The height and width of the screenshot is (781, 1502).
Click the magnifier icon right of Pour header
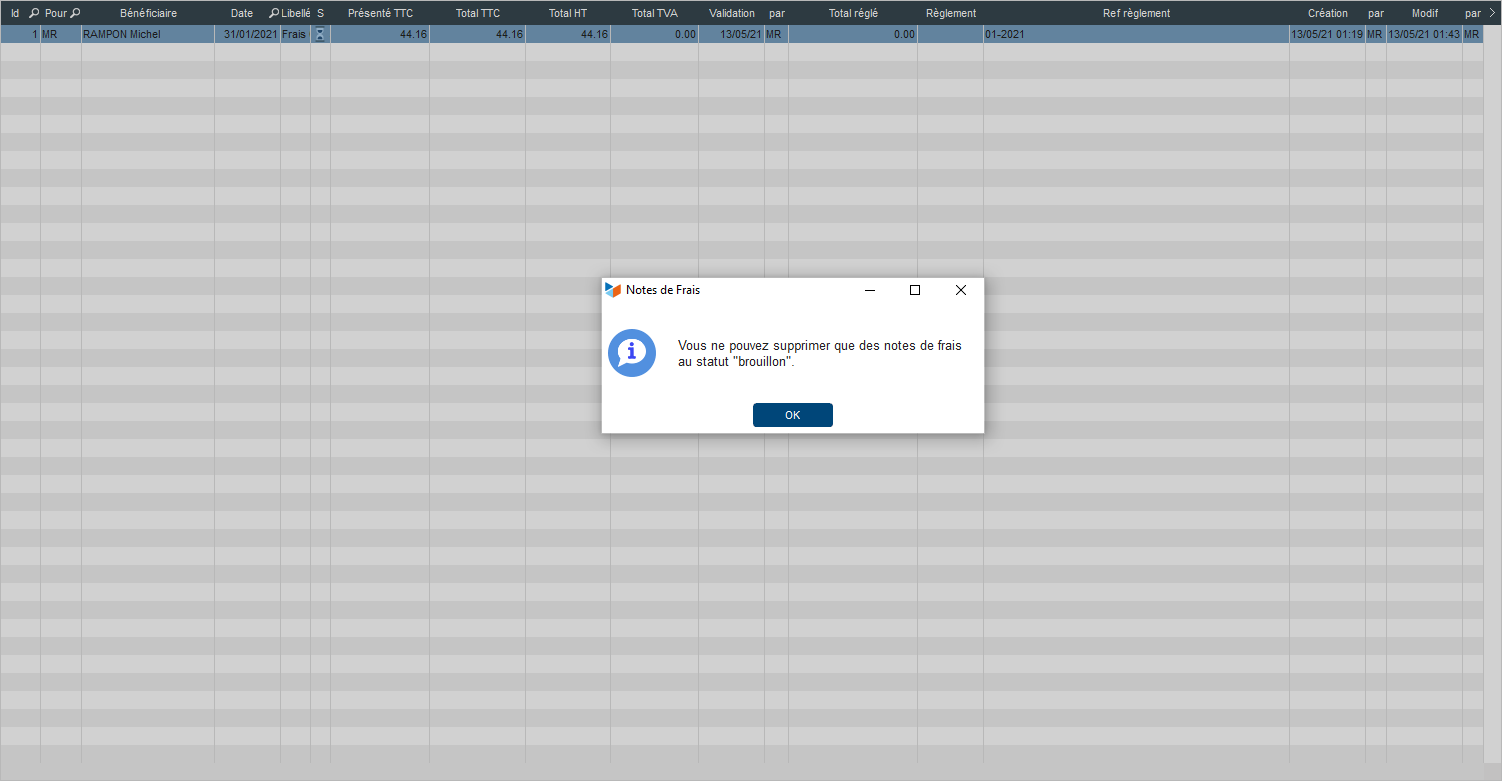coord(75,13)
